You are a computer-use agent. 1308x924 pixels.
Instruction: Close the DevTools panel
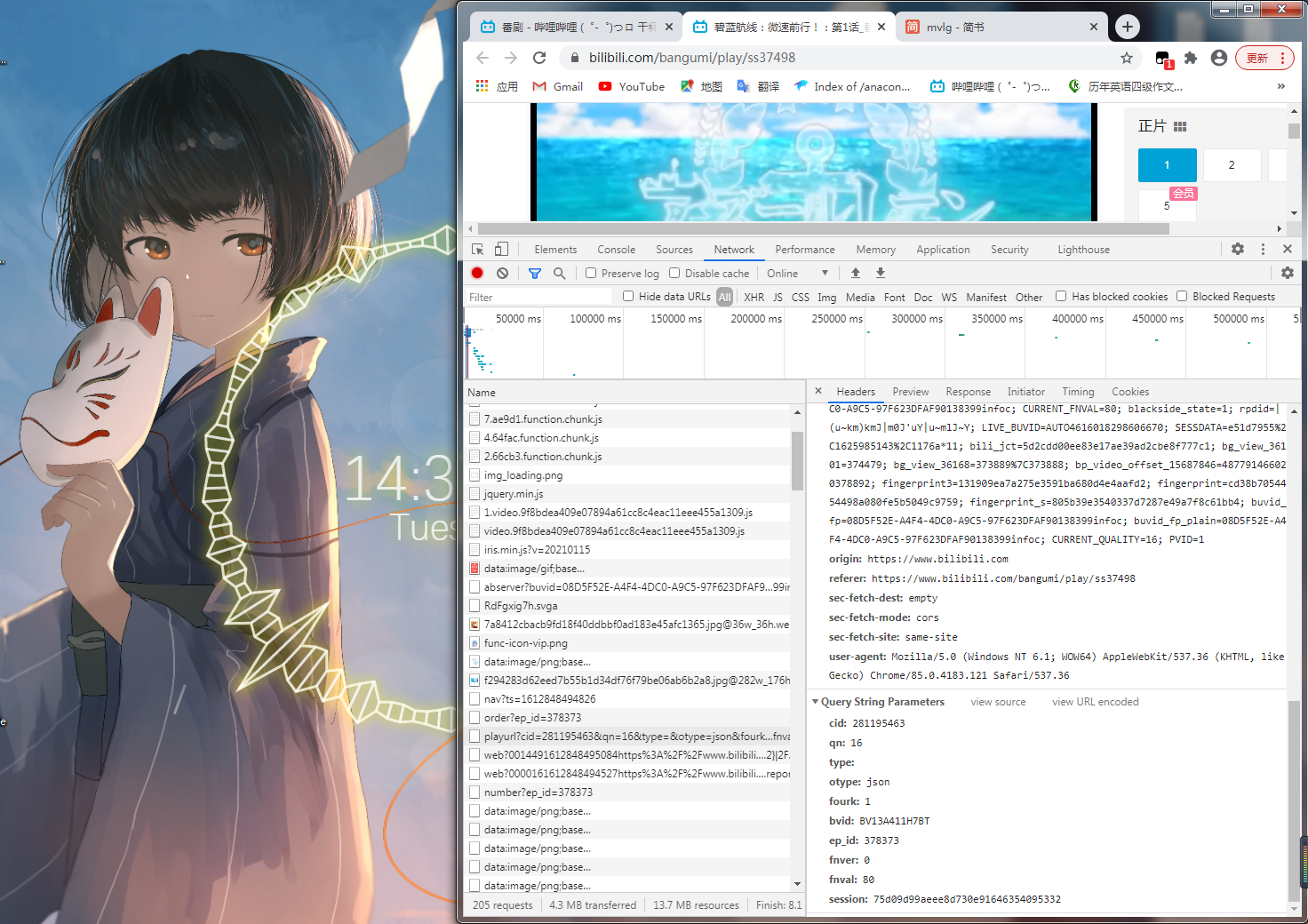pos(1288,250)
